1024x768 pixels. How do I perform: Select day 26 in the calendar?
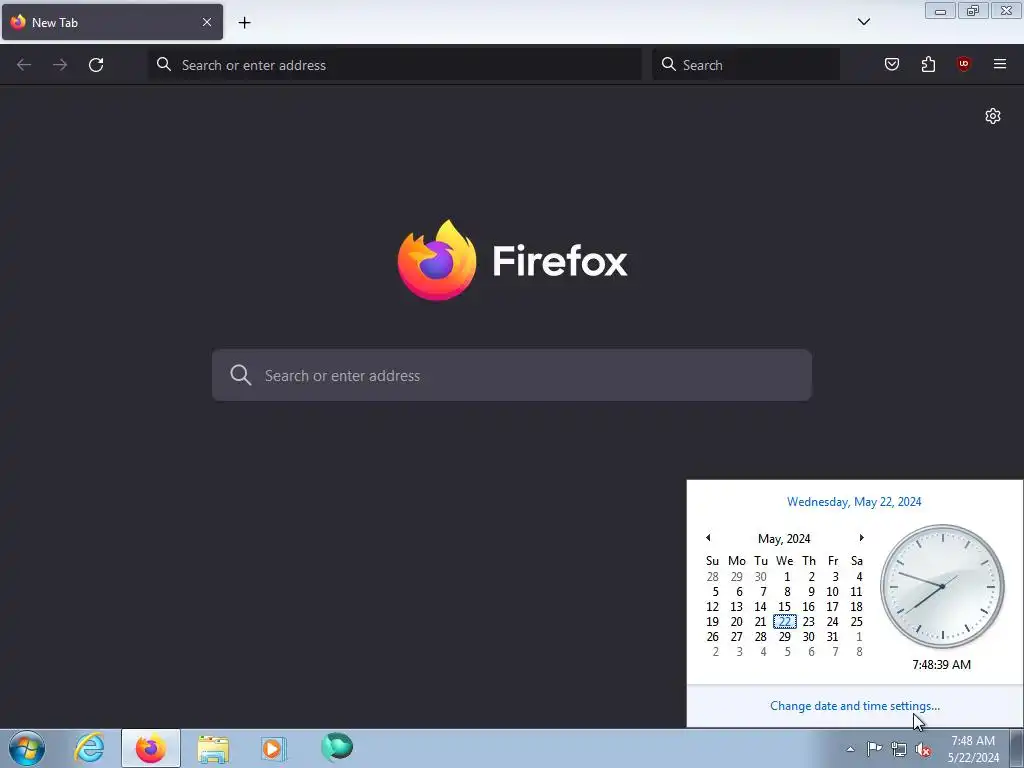pos(712,637)
